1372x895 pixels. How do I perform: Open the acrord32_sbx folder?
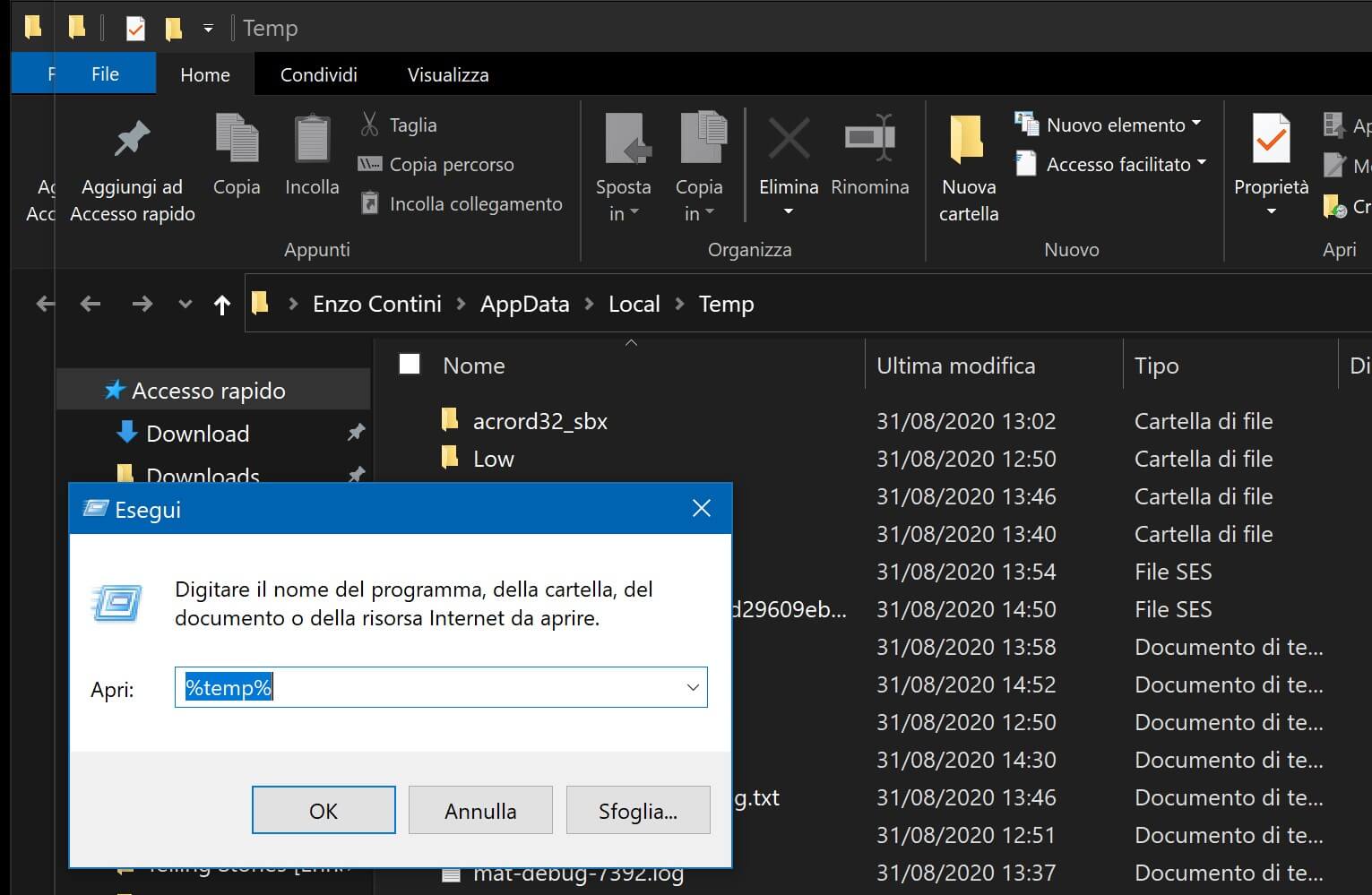539,421
